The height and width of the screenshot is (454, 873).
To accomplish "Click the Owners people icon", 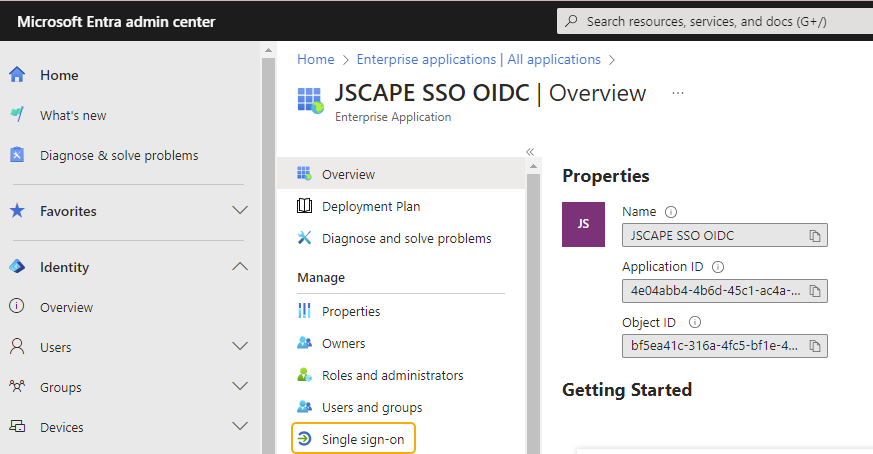I will click(x=304, y=343).
